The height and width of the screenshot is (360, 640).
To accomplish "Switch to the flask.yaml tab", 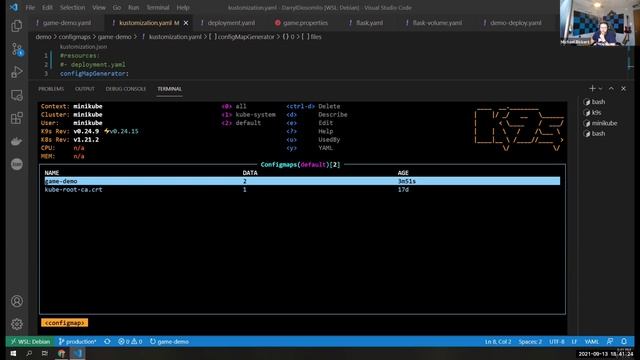I will click(369, 23).
